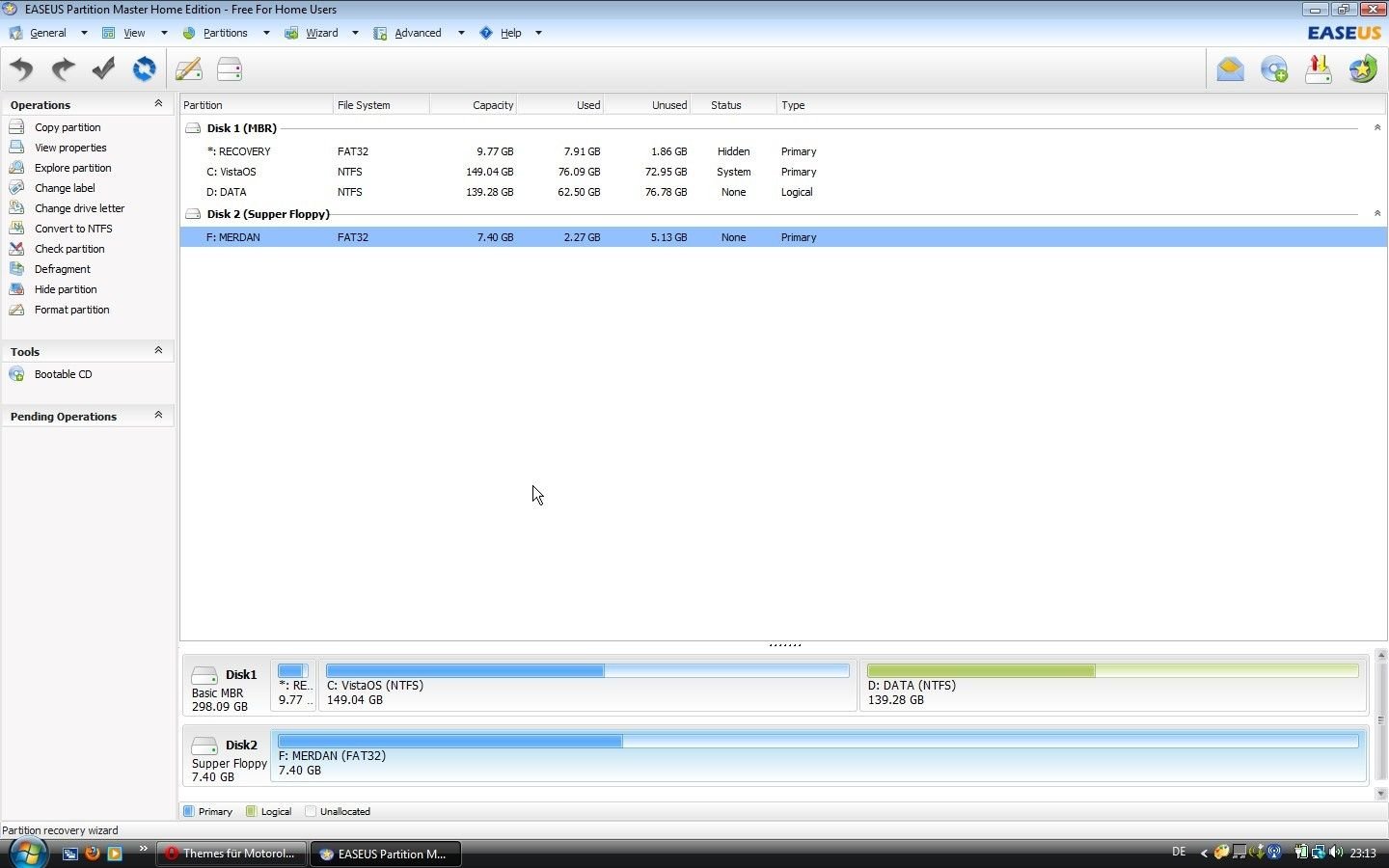Click the Redo arrow toolbar icon

click(x=63, y=69)
